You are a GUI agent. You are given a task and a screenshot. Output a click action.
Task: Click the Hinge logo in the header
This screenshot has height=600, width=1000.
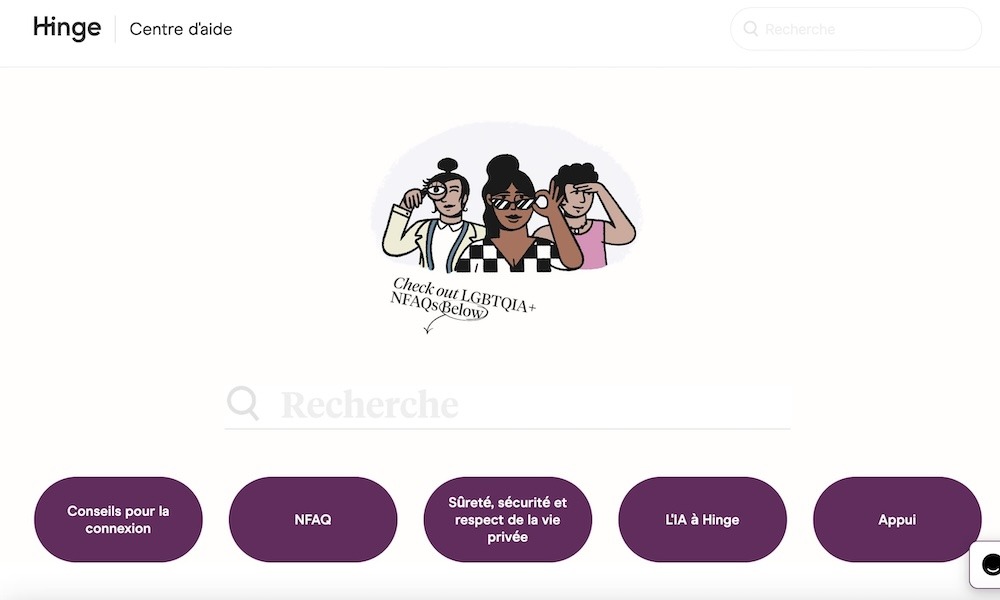(x=67, y=29)
